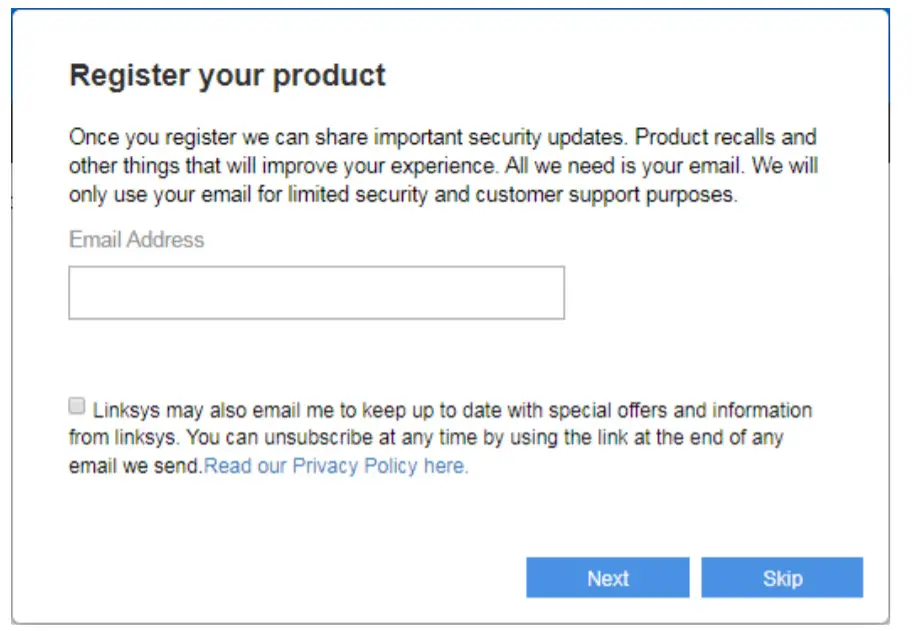The image size is (914, 631).
Task: Continue registration by clicking Next
Action: coord(607,577)
